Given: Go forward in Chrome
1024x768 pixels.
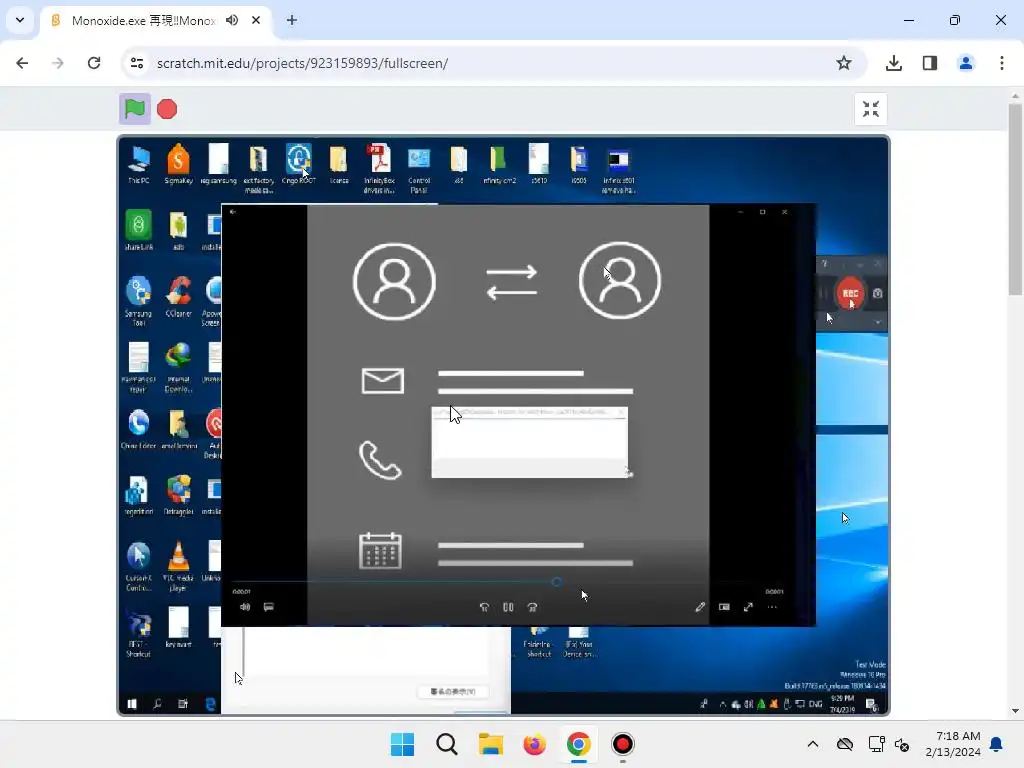Looking at the screenshot, I should pyautogui.click(x=58, y=63).
